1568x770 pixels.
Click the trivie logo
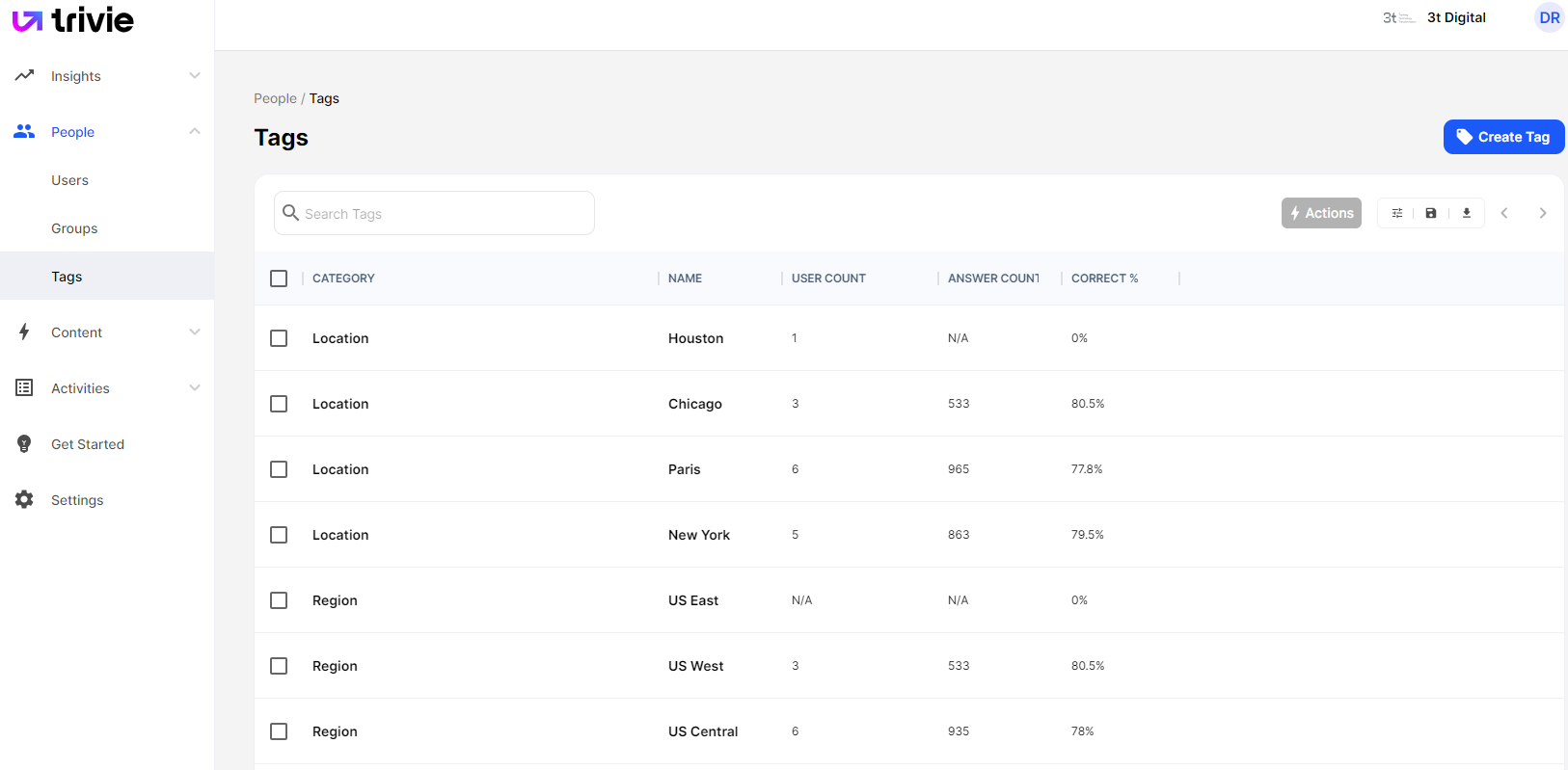coord(73,20)
